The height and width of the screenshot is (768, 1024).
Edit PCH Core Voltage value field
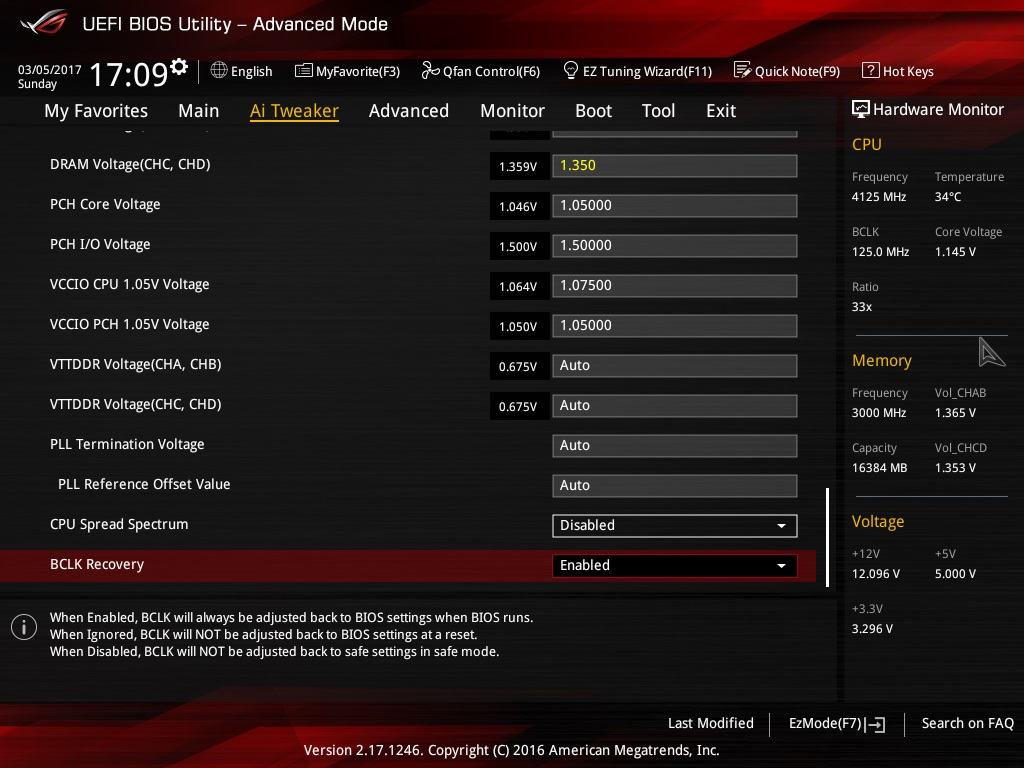675,206
